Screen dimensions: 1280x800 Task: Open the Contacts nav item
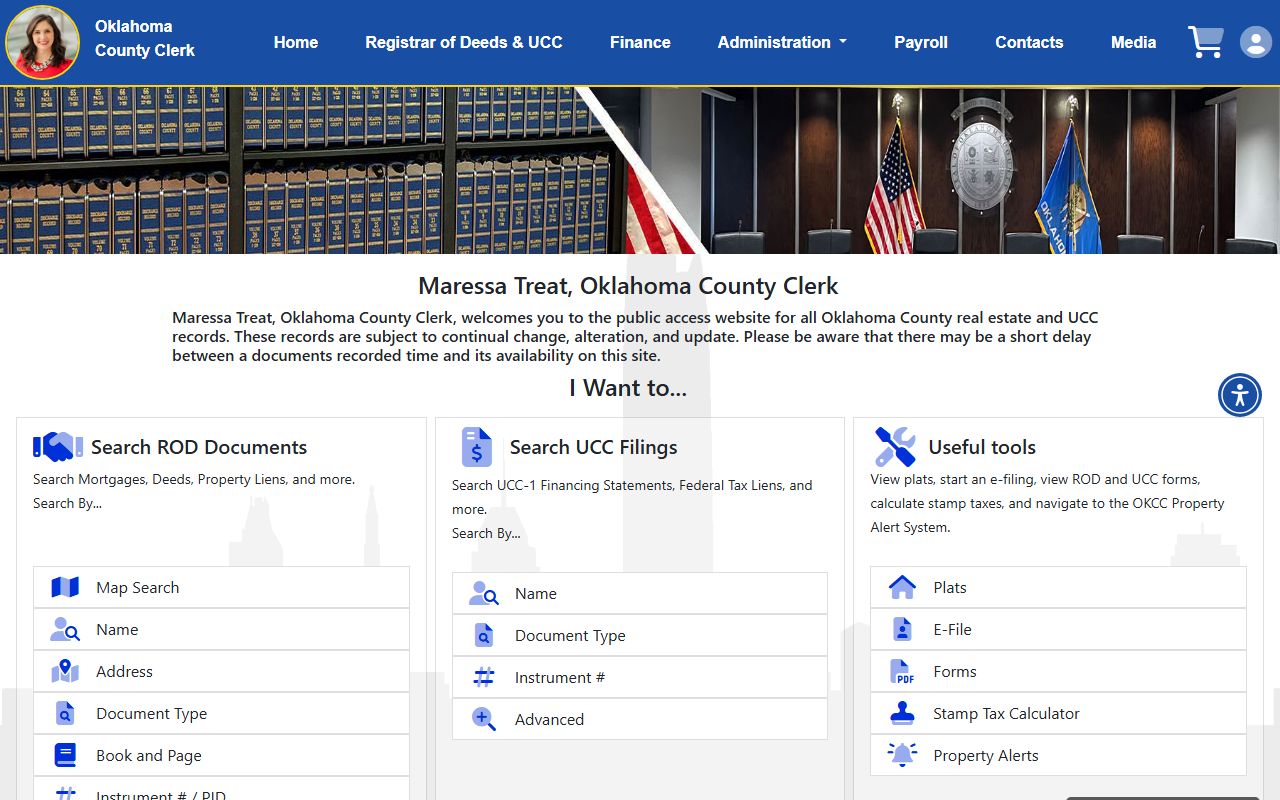(x=1029, y=42)
